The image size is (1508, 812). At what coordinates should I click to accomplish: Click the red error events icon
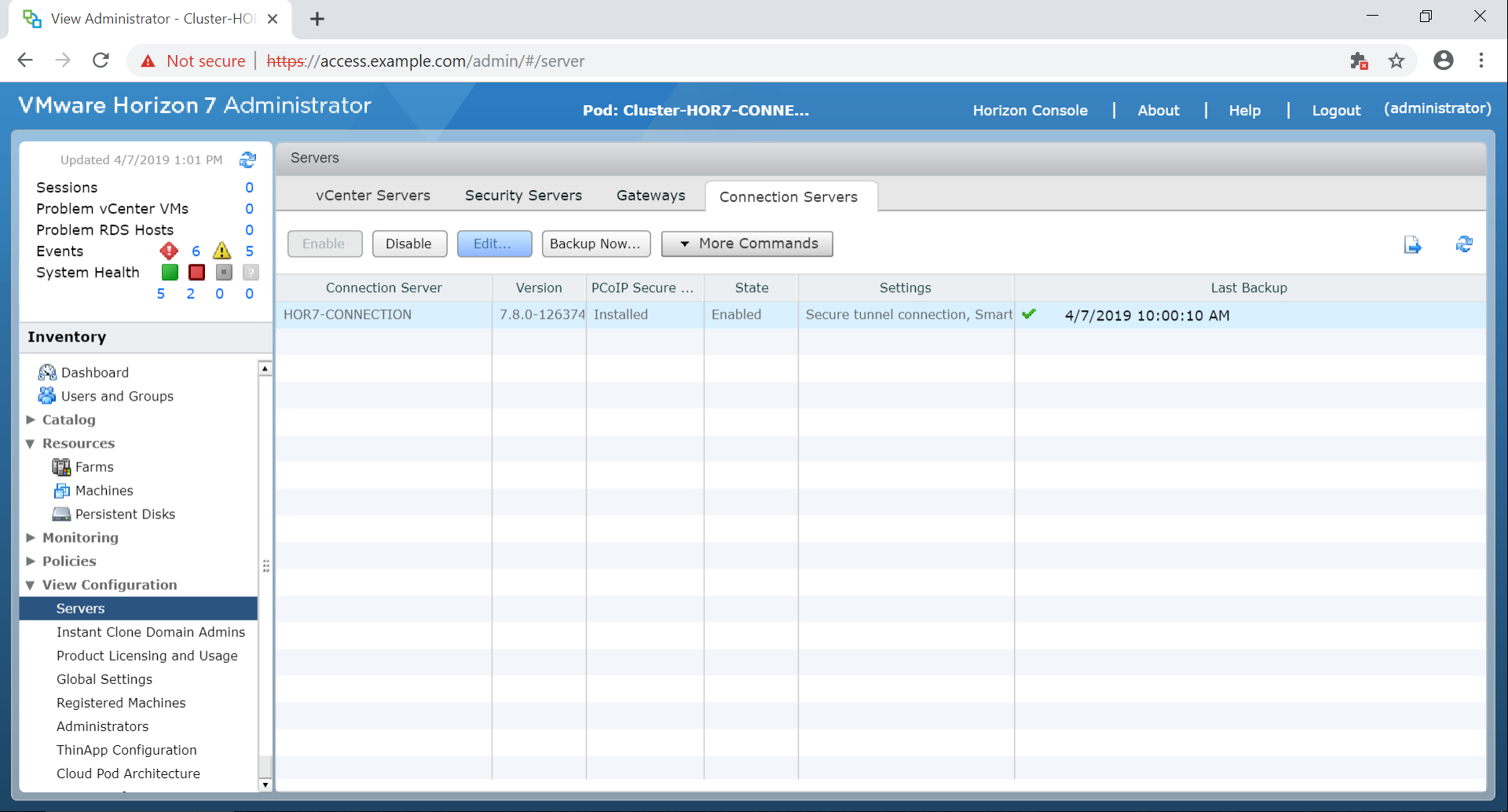(169, 251)
